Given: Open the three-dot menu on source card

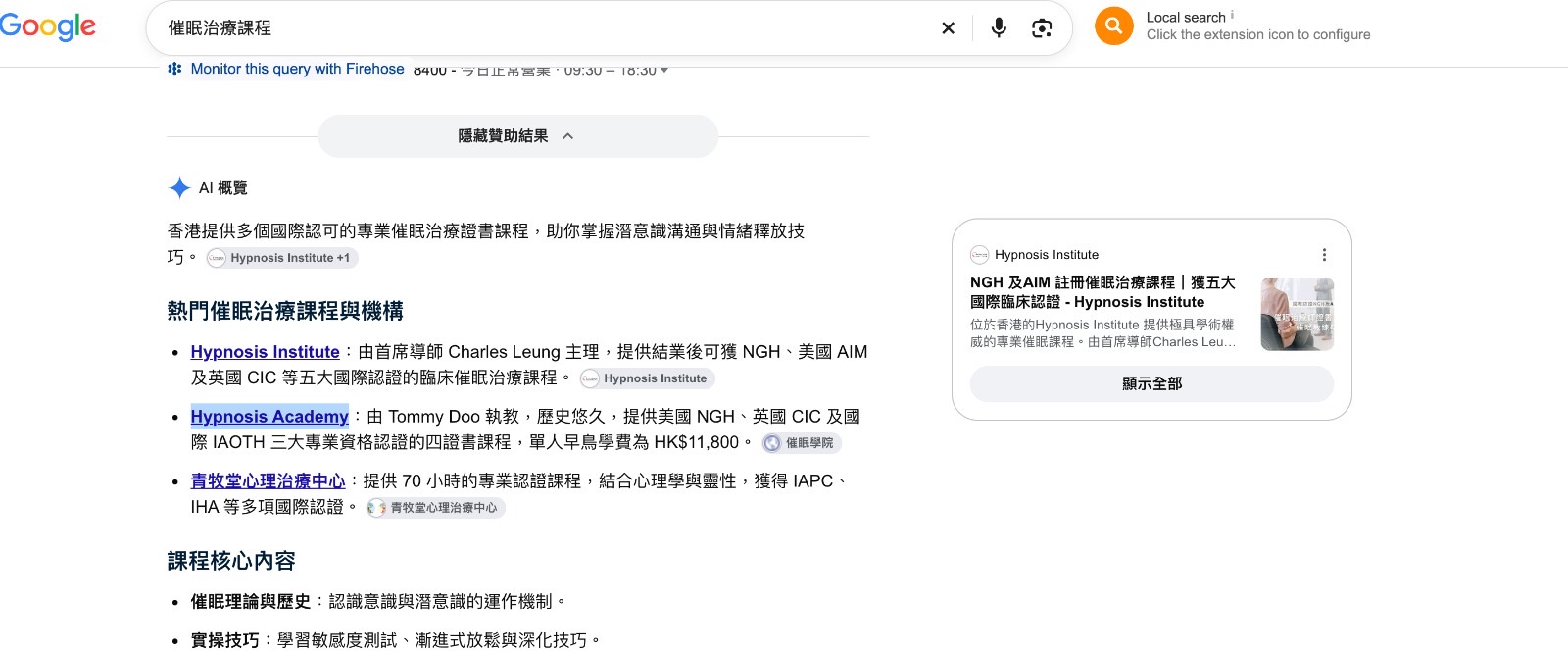Looking at the screenshot, I should [x=1324, y=255].
